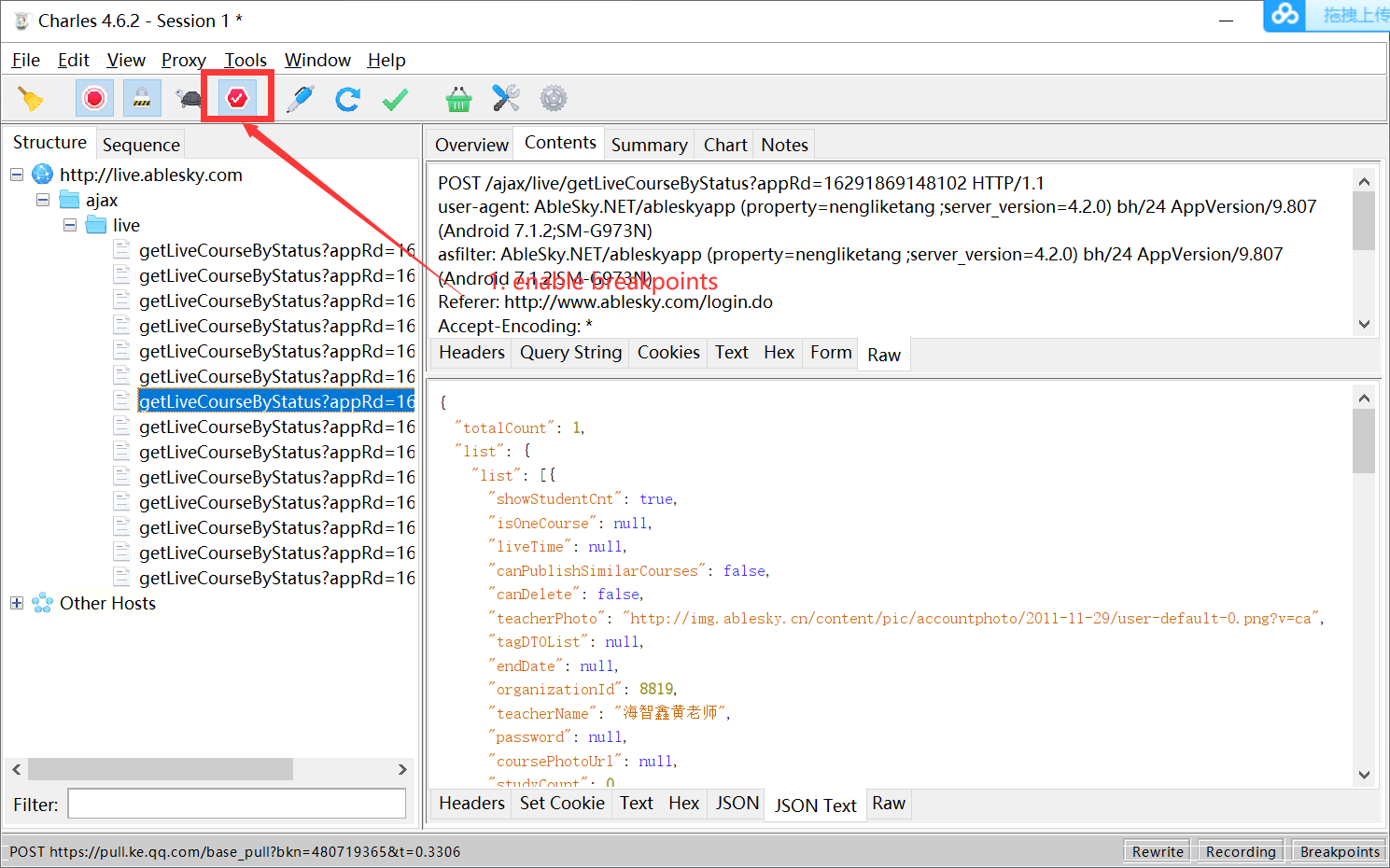
Task: Click the Referer header line
Action: pyautogui.click(x=606, y=301)
